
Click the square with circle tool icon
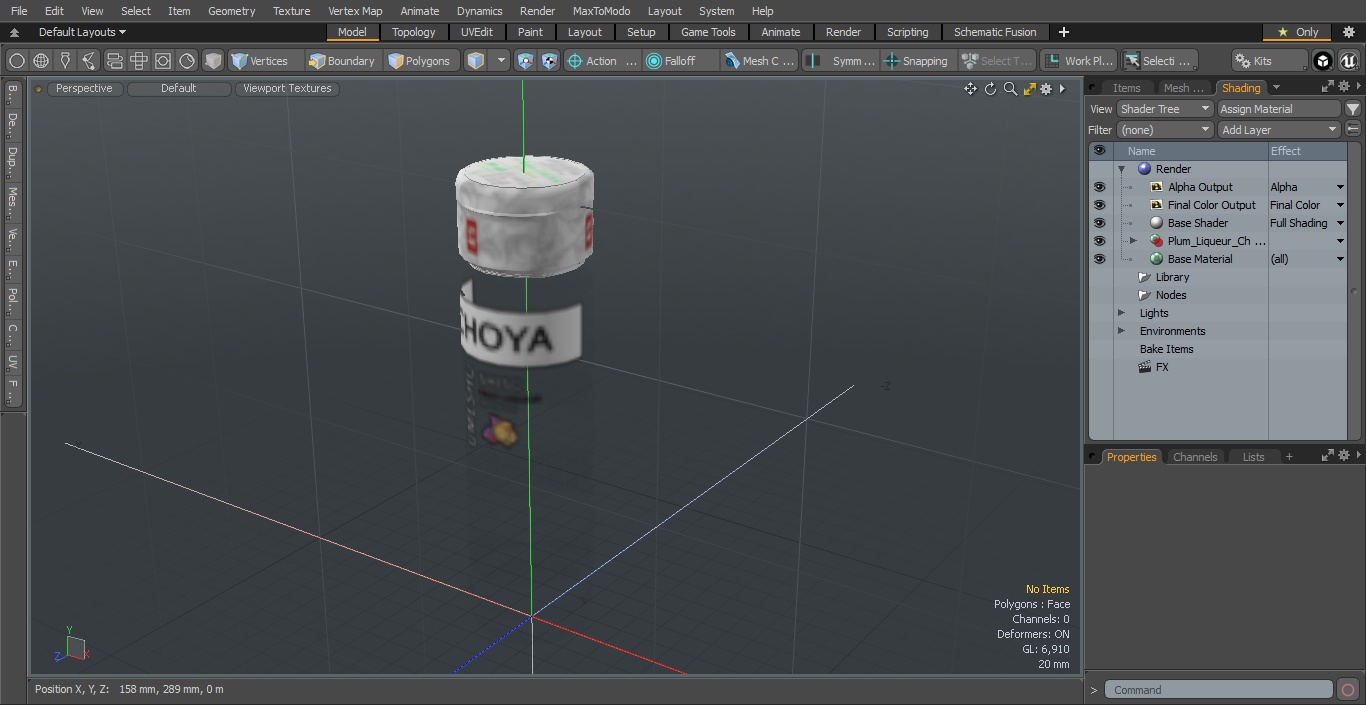click(x=163, y=61)
